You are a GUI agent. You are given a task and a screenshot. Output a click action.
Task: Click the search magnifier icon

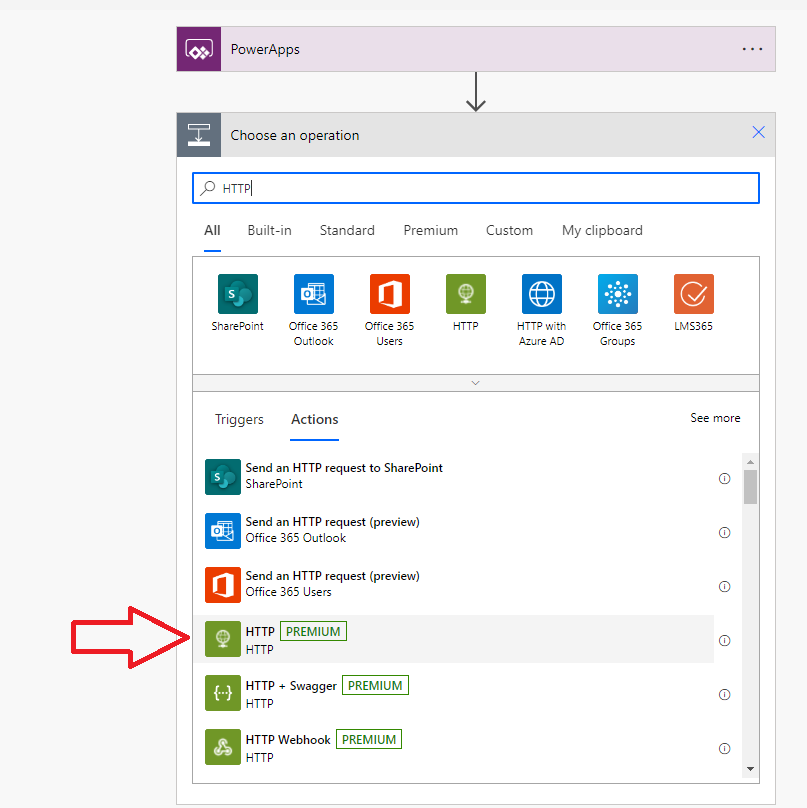(x=208, y=188)
